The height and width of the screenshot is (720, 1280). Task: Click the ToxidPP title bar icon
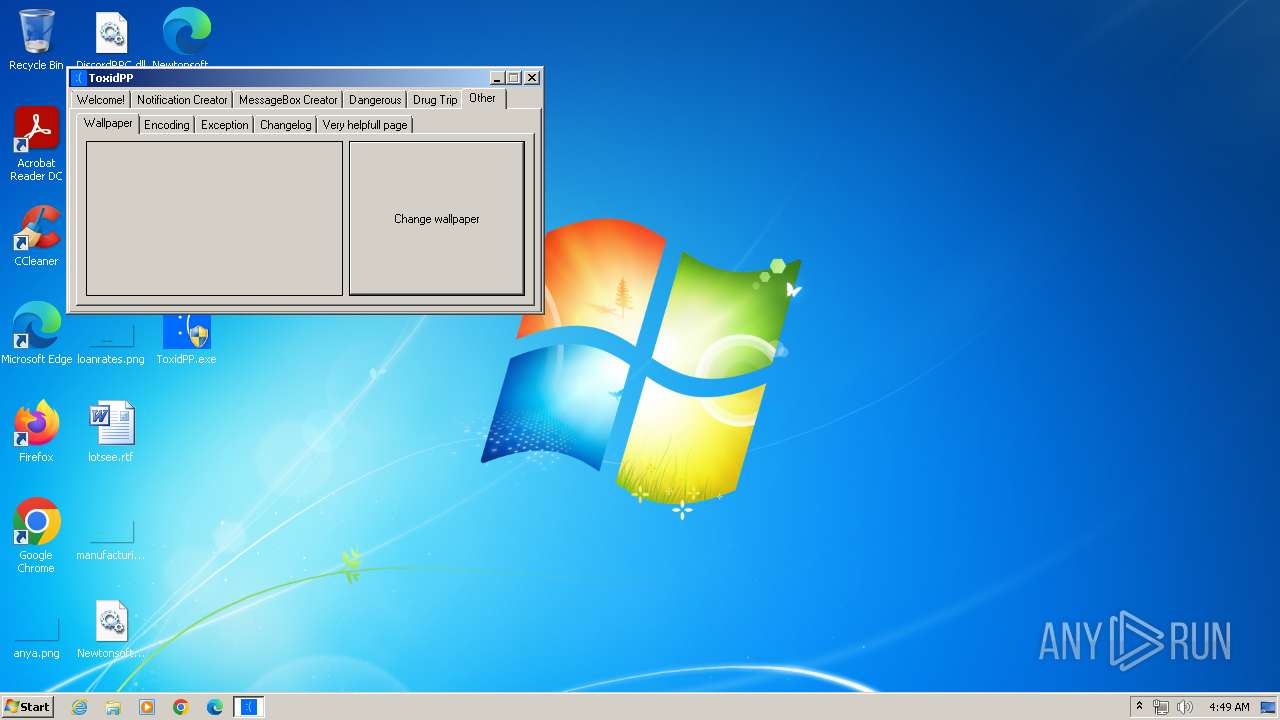click(x=79, y=78)
